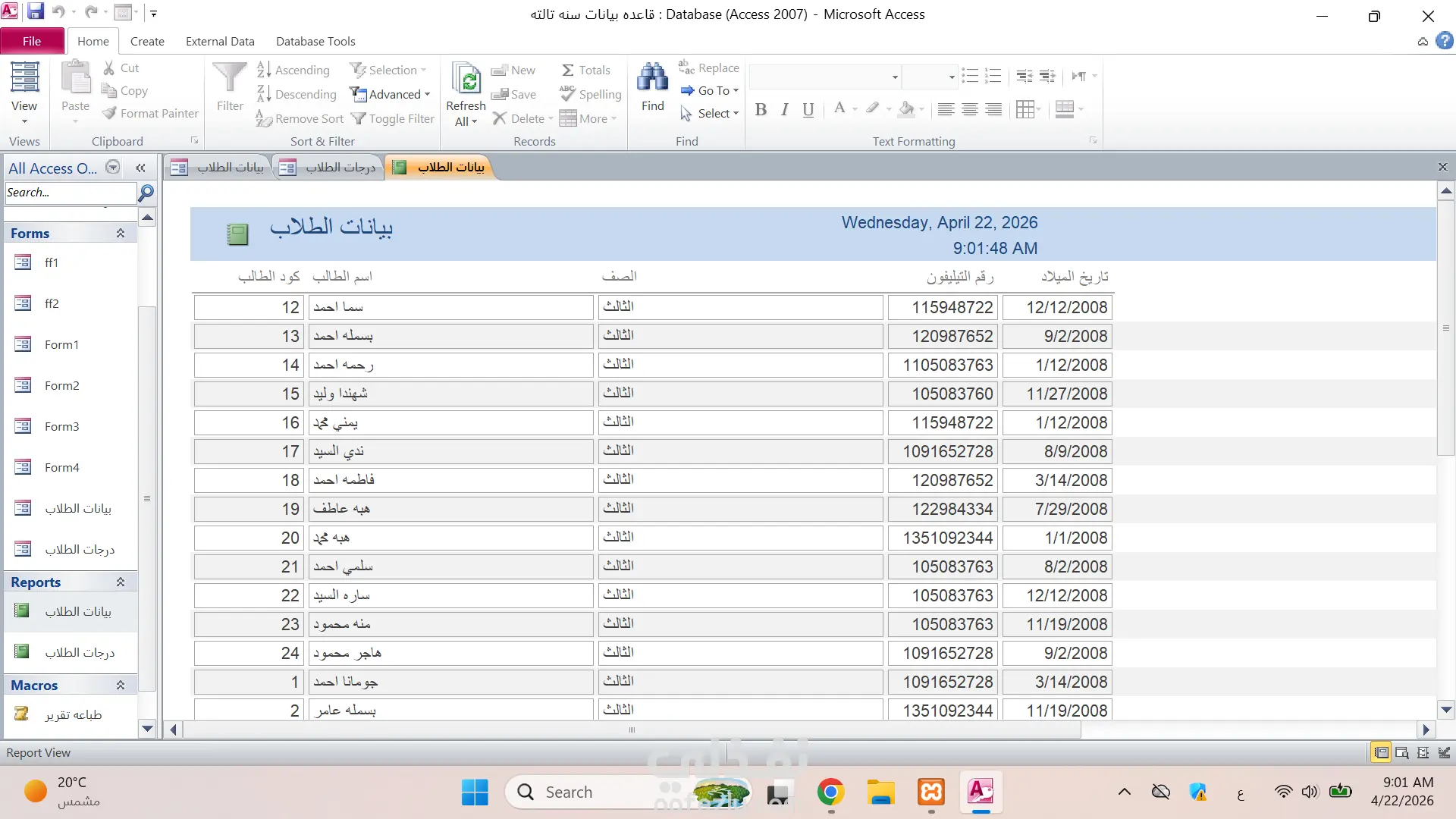Open File Explorer from taskbar
Screen dimensions: 1456x819
click(x=881, y=792)
